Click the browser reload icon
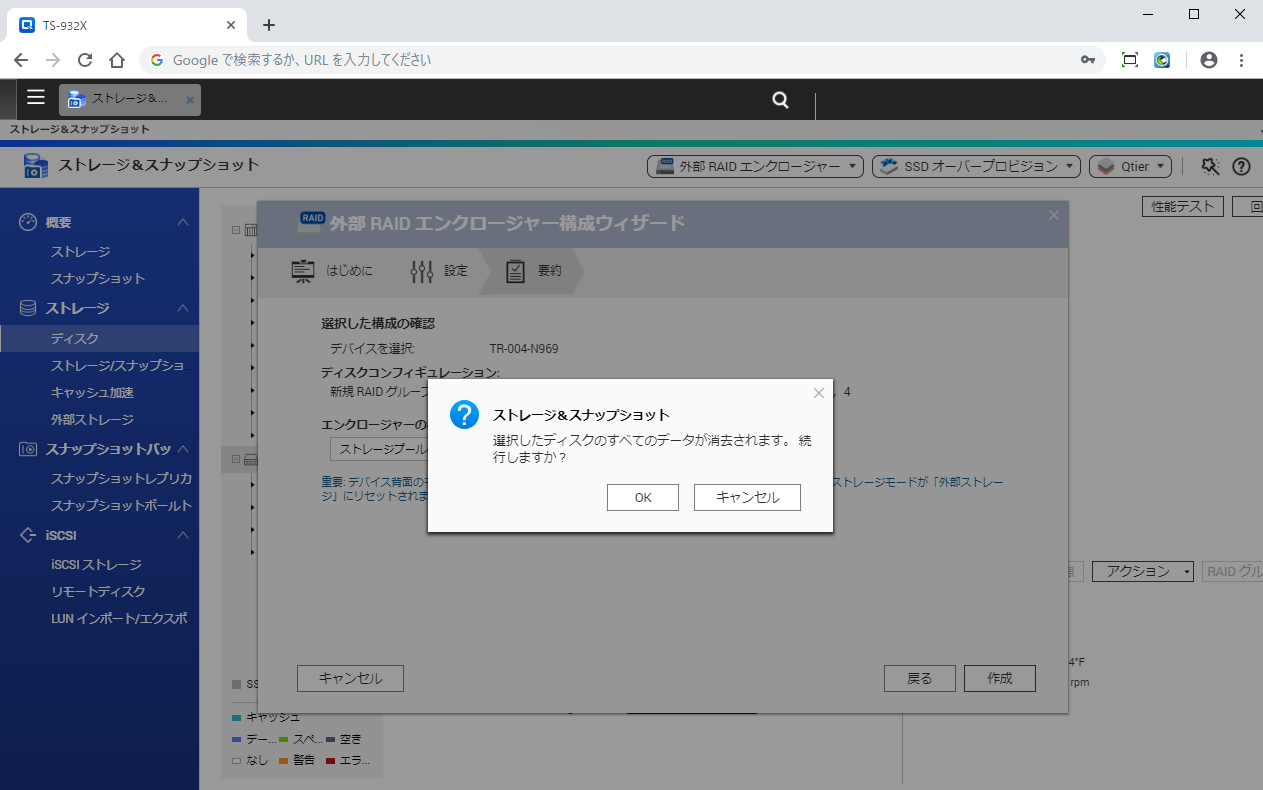This screenshot has height=790, width=1263. point(85,60)
